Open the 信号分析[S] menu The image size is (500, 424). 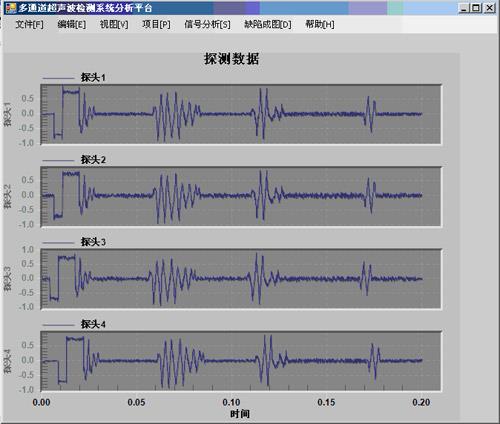point(207,24)
